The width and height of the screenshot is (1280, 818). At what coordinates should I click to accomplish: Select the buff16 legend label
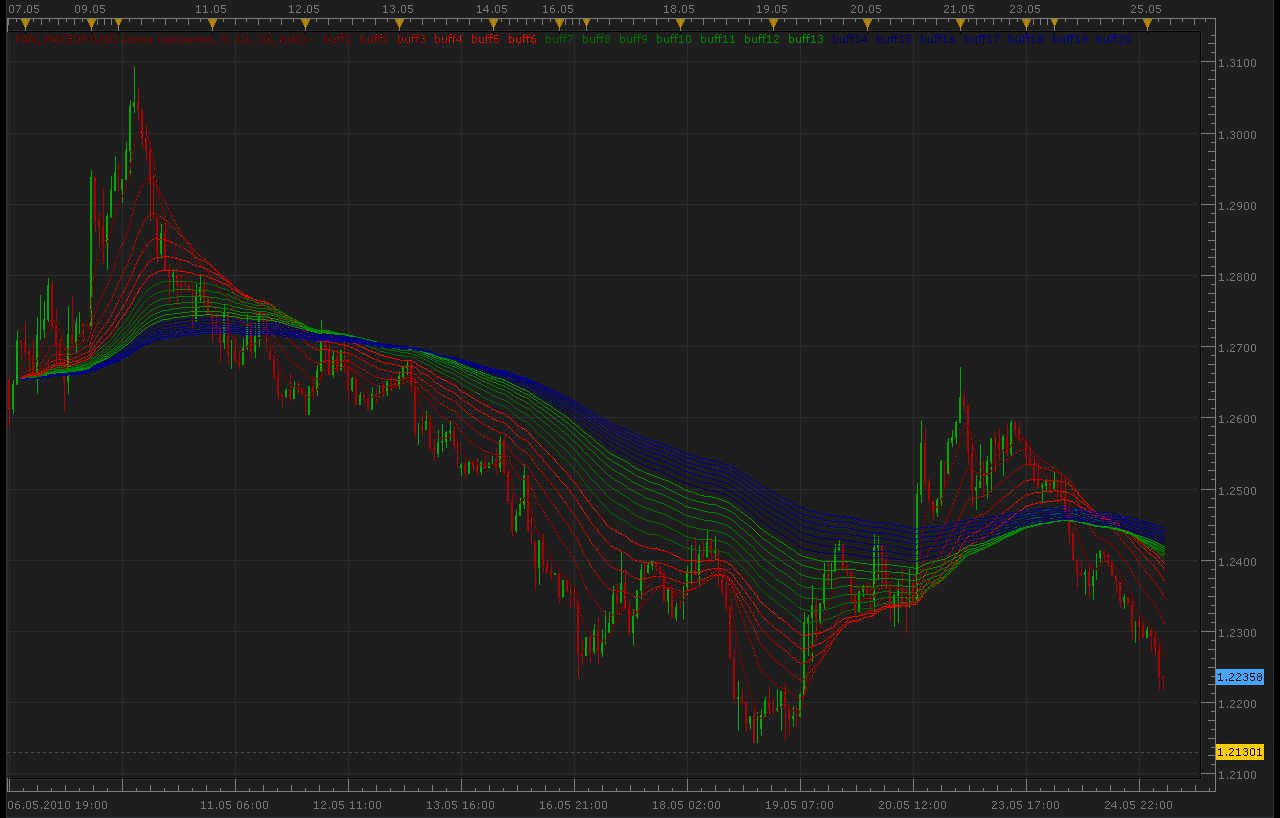click(938, 39)
